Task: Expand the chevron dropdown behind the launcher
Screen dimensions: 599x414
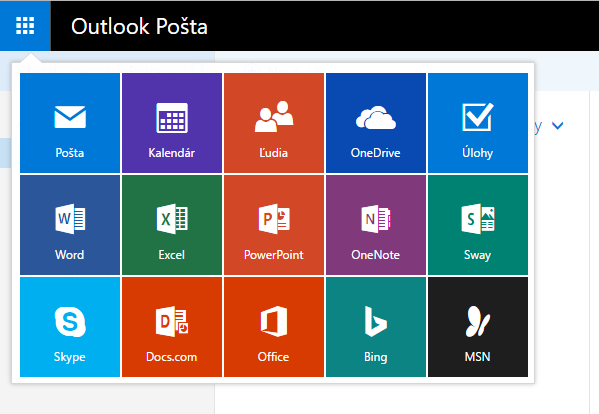Action: (558, 125)
